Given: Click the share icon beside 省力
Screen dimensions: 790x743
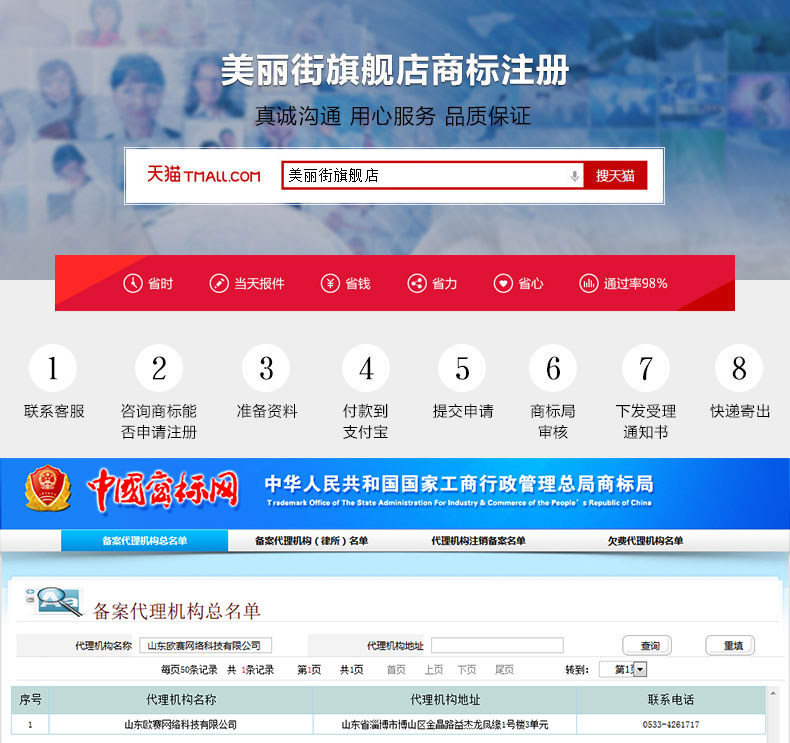Looking at the screenshot, I should (417, 283).
